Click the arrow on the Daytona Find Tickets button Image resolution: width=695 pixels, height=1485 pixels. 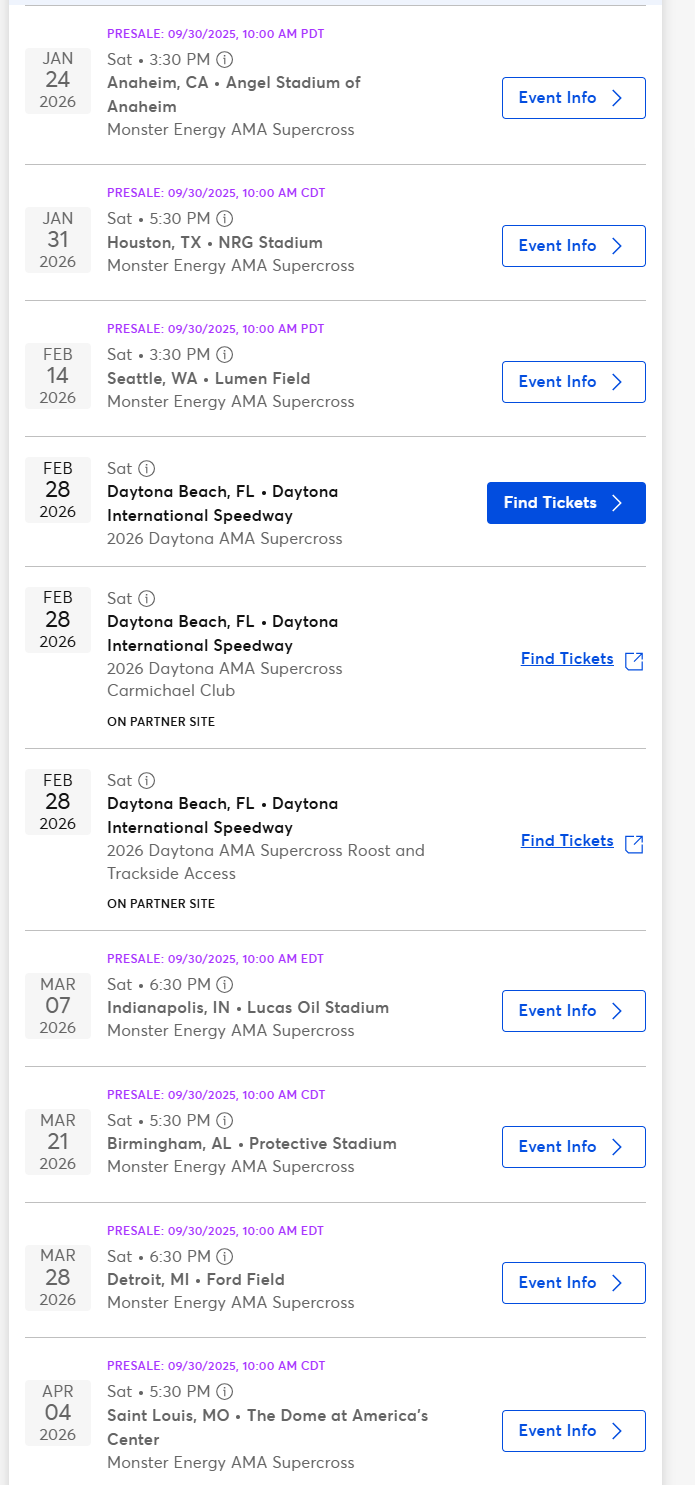(618, 503)
